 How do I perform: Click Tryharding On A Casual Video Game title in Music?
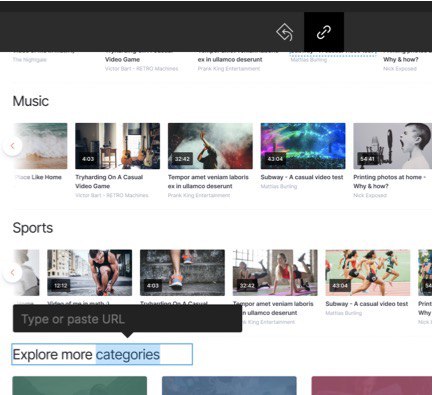pos(109,182)
